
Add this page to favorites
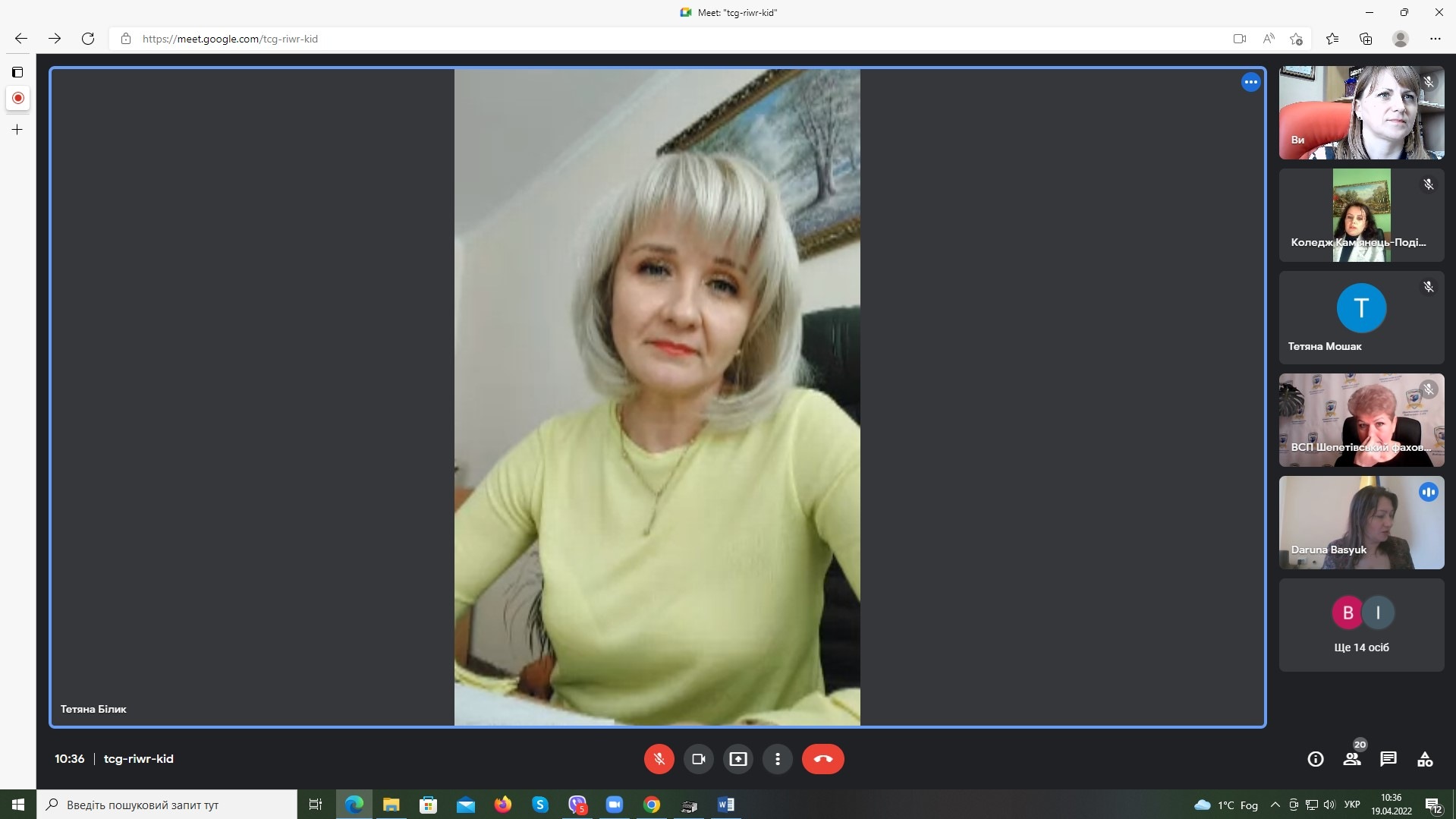pos(1296,39)
